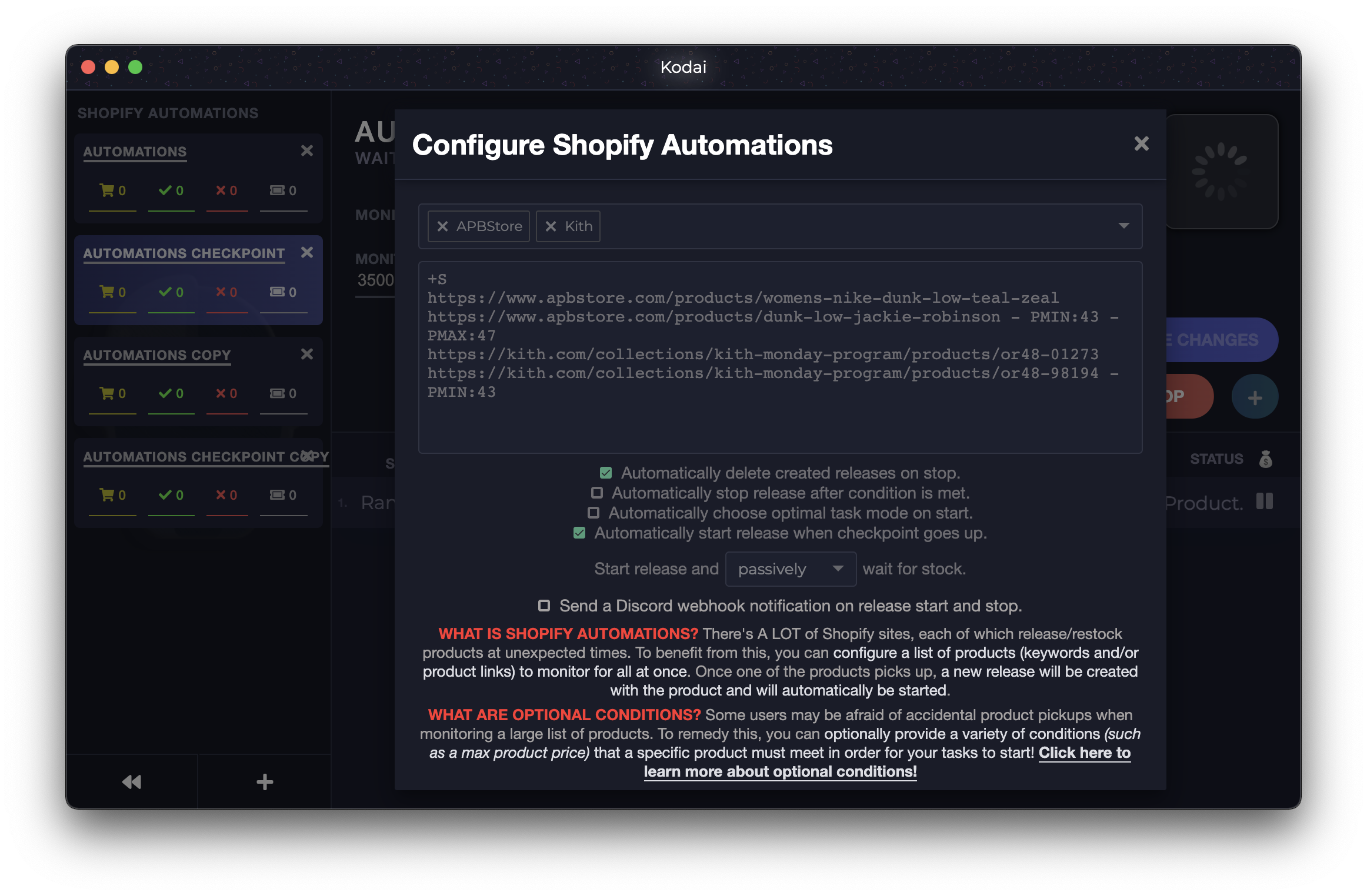This screenshot has width=1367, height=896.
Task: Click failed X count in AUTOMATIONS CHECKPOINT COPY
Action: (227, 495)
